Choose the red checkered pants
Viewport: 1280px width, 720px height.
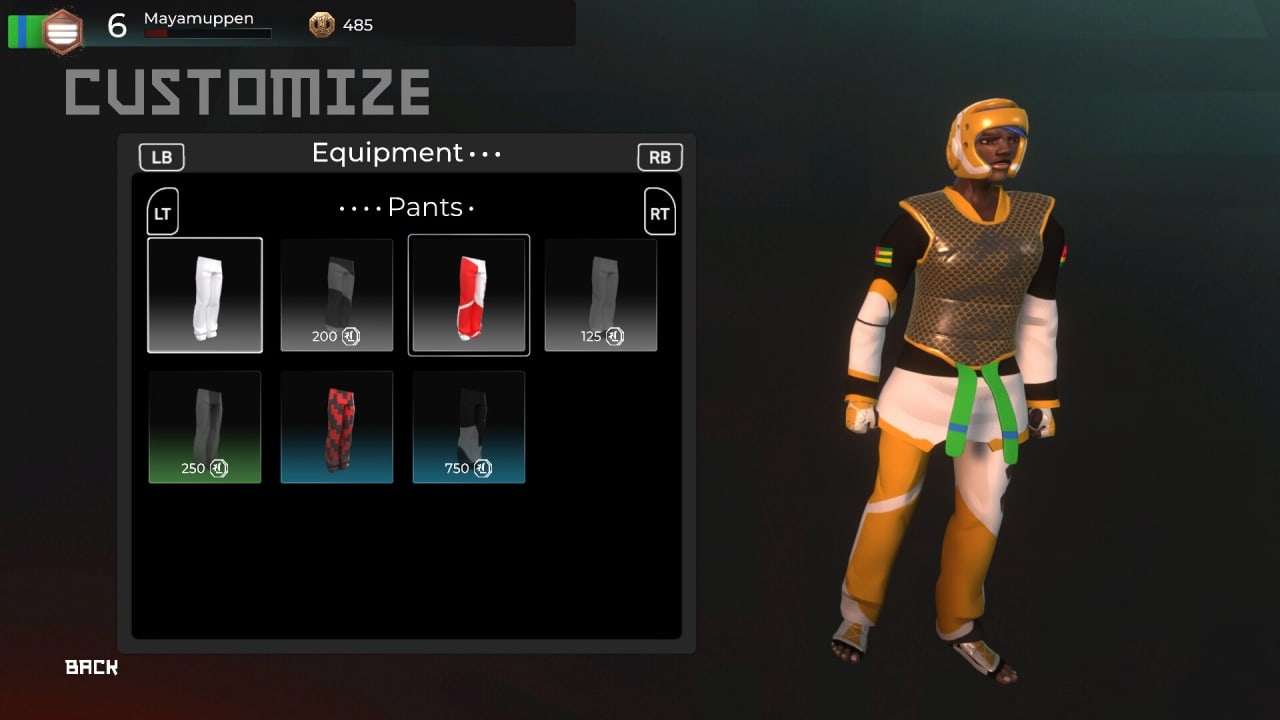tap(337, 427)
